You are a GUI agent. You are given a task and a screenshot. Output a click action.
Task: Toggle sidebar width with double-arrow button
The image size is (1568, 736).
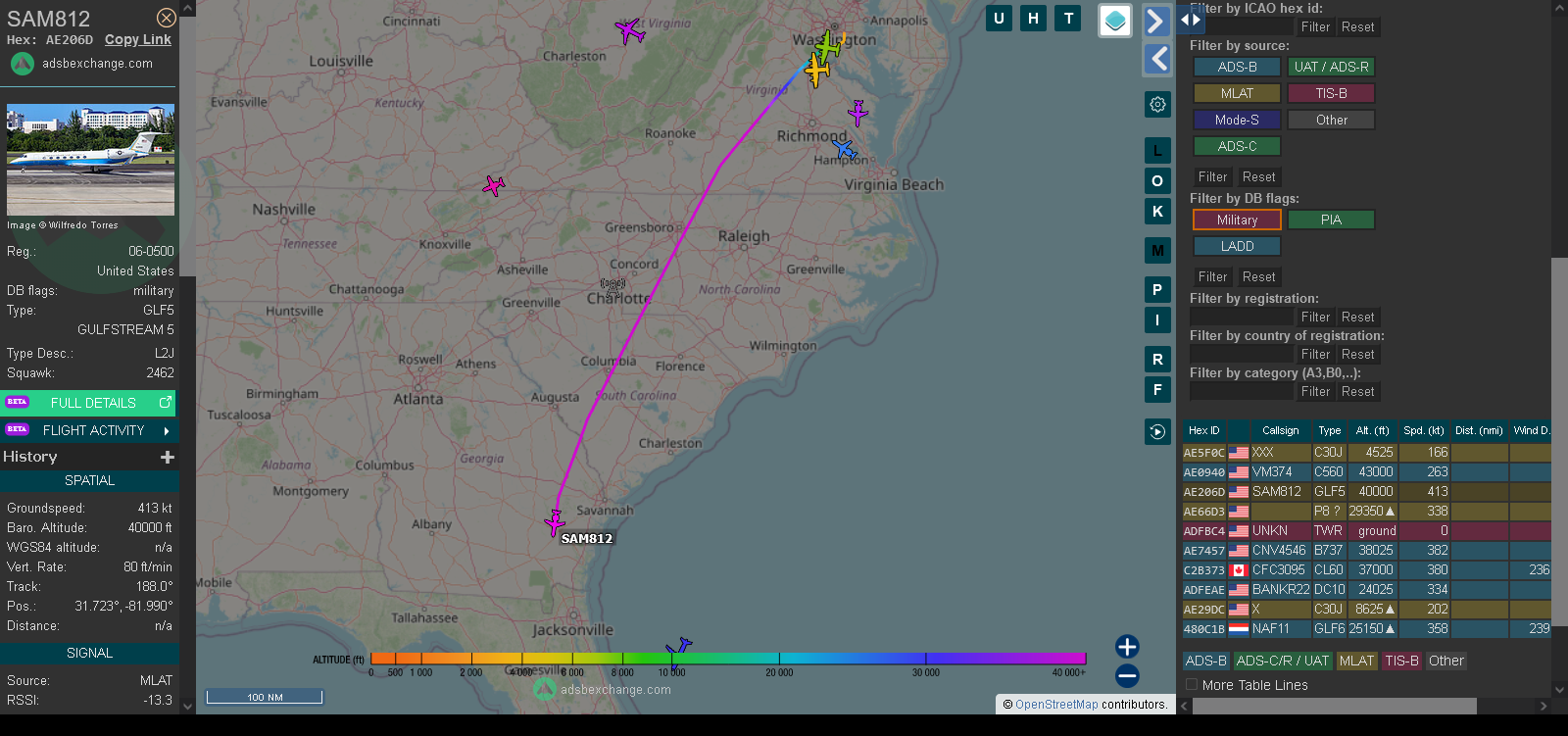pyautogui.click(x=1191, y=19)
